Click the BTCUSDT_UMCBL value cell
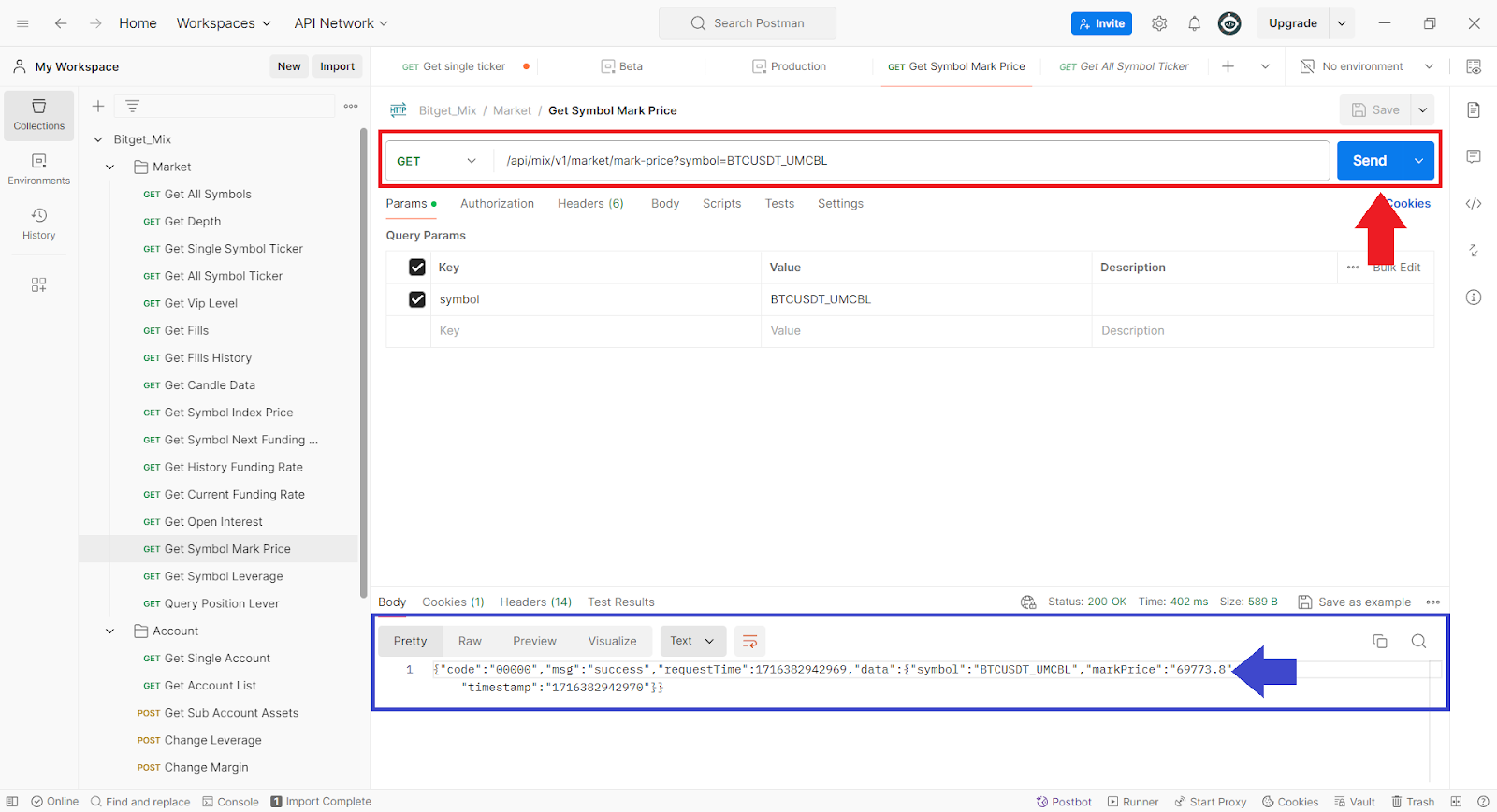 click(926, 299)
